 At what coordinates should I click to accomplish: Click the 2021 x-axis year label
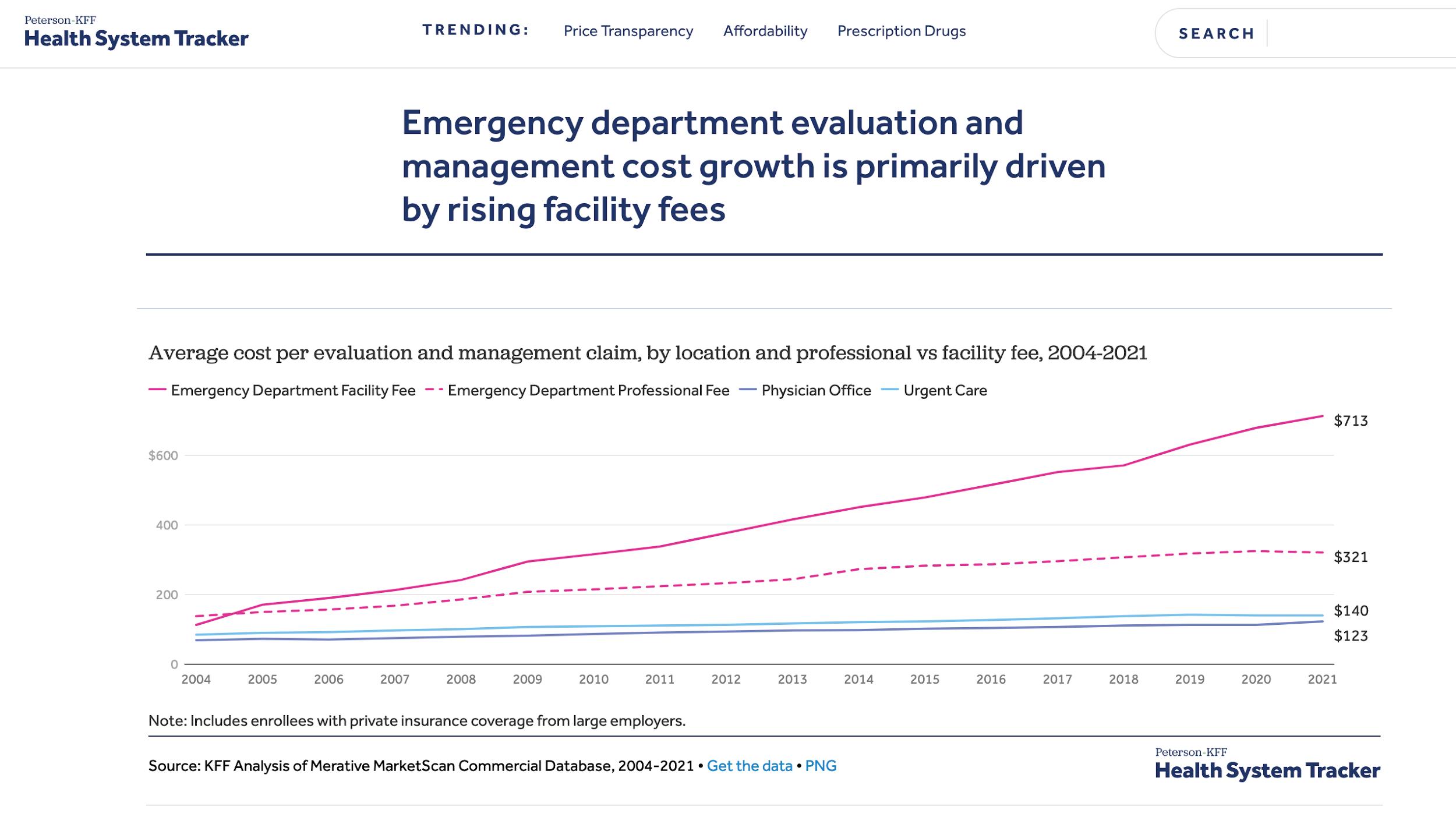[1322, 679]
